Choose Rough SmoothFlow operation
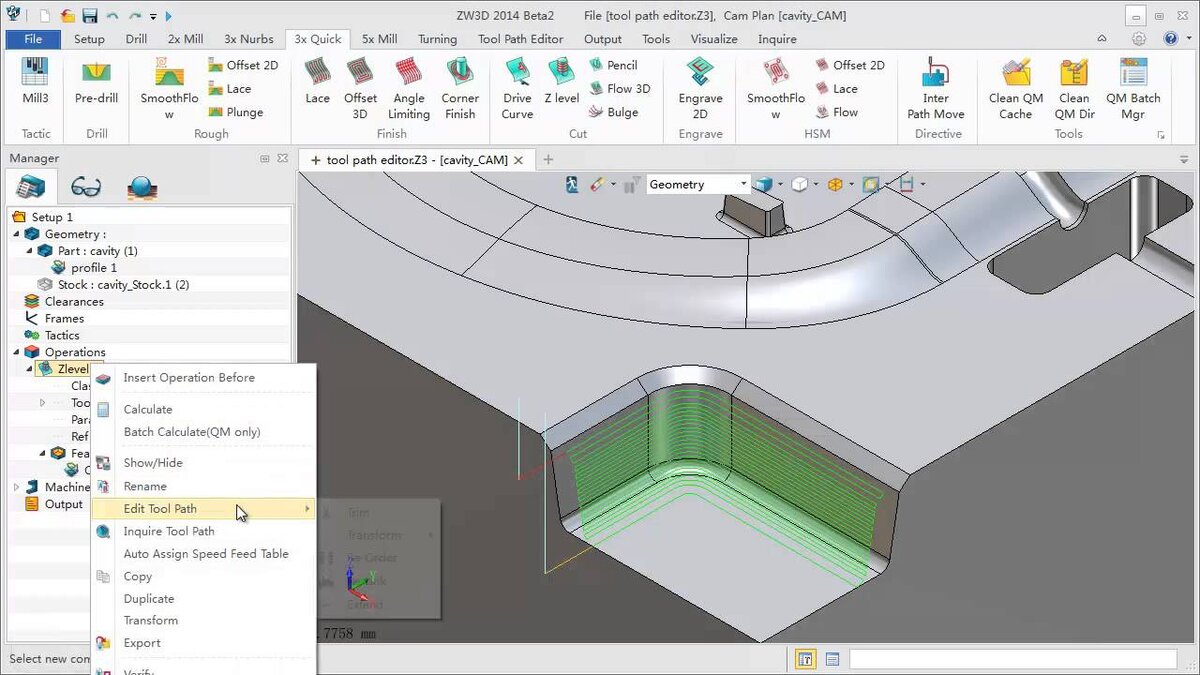Viewport: 1200px width, 675px height. point(169,88)
